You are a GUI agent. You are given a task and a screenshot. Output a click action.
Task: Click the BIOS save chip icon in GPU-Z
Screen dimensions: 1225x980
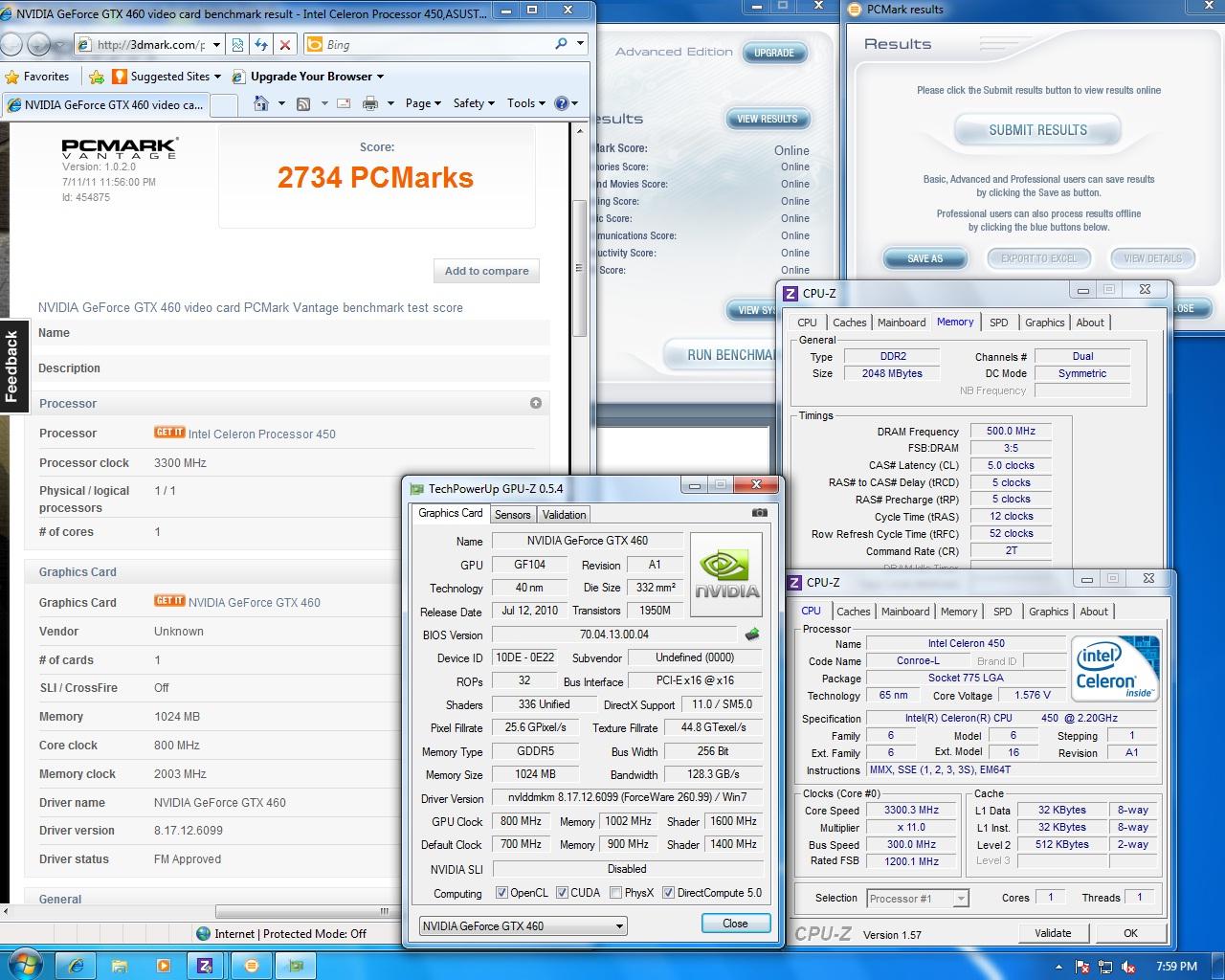pos(752,634)
